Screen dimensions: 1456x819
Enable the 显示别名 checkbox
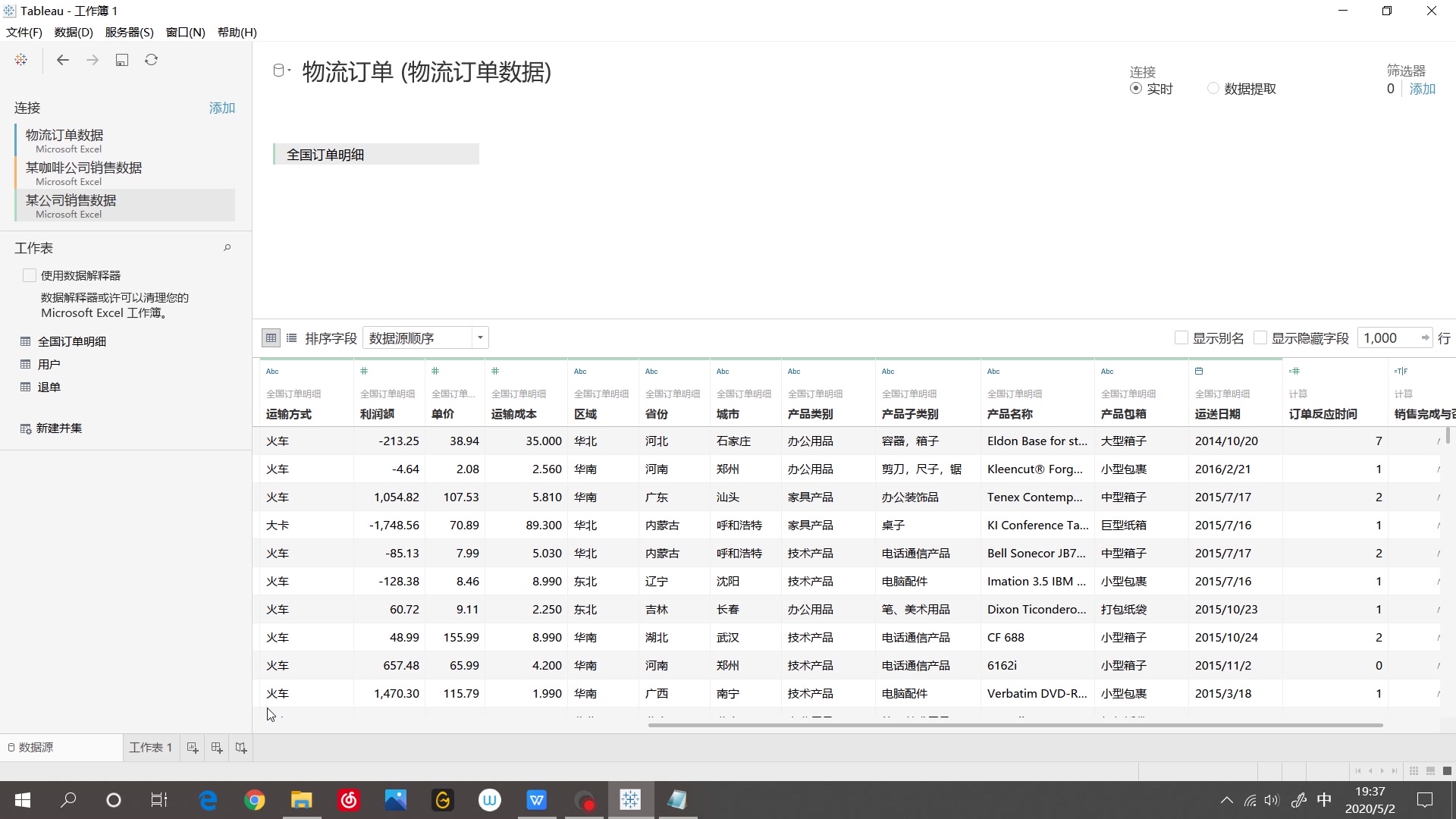[x=1183, y=337]
